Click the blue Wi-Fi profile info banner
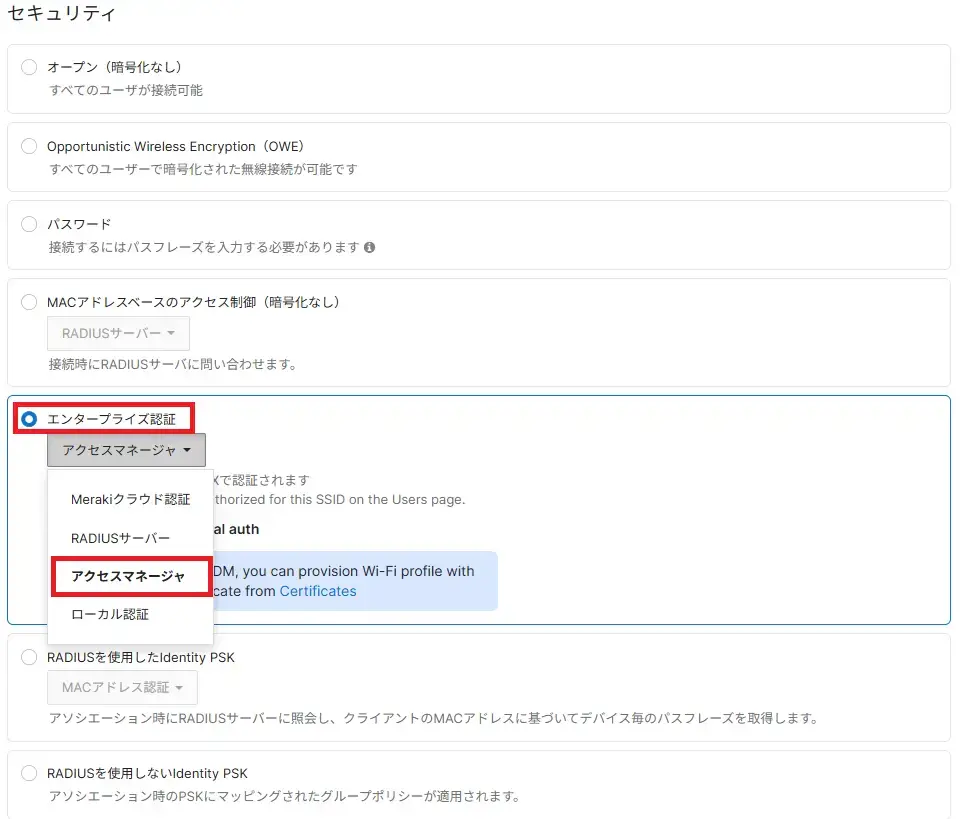Viewport: 962px width, 819px height. click(400, 581)
